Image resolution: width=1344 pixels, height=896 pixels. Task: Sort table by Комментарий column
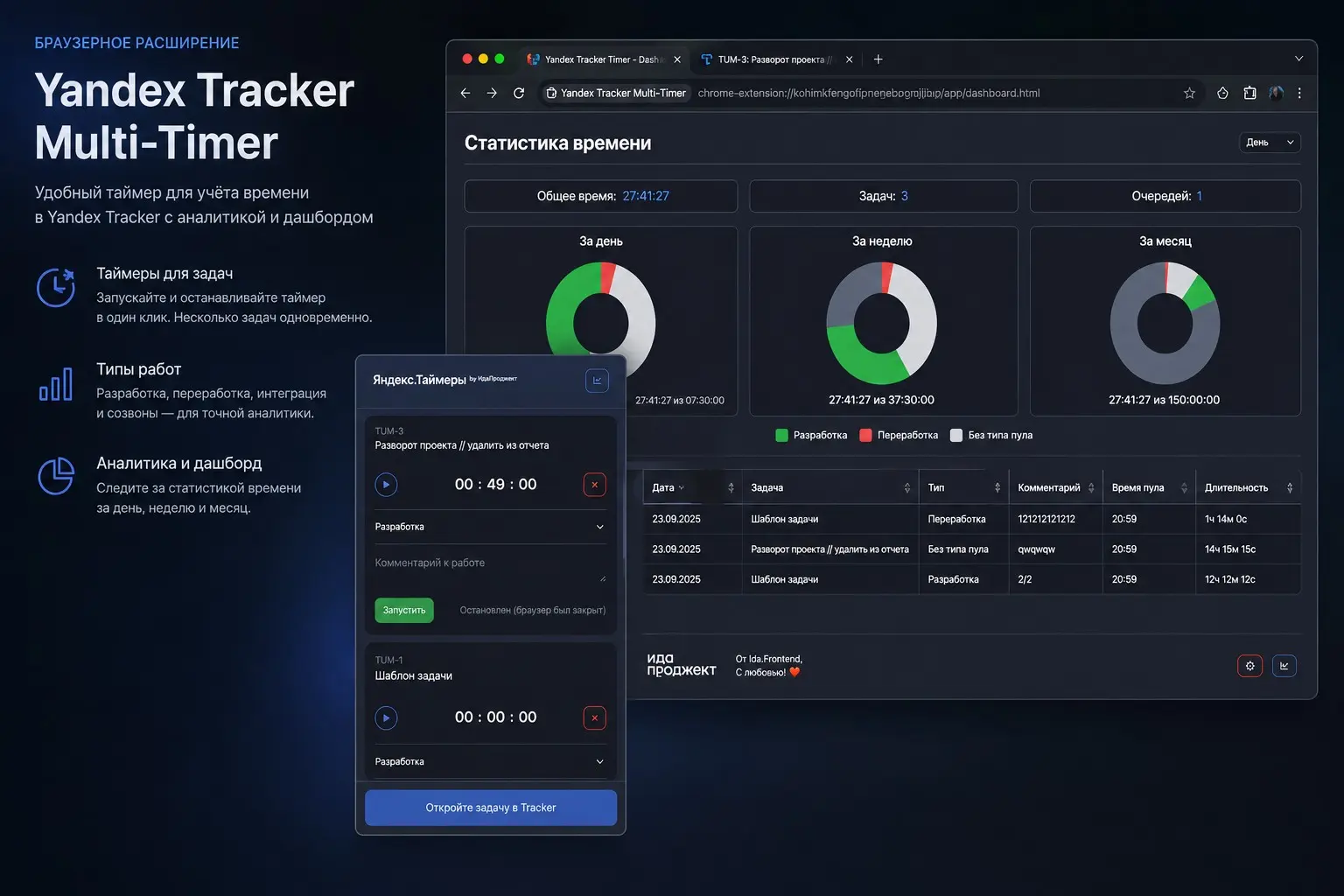click(1091, 487)
